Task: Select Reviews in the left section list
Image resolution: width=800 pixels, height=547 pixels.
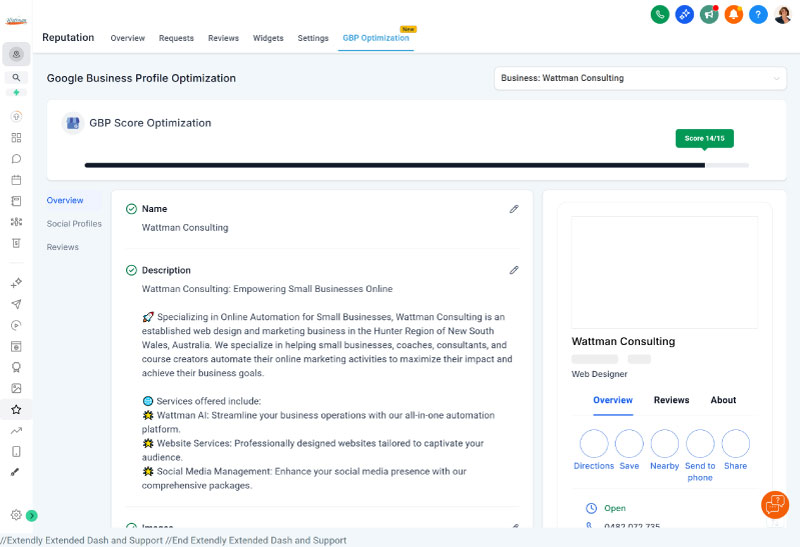Action: (63, 247)
